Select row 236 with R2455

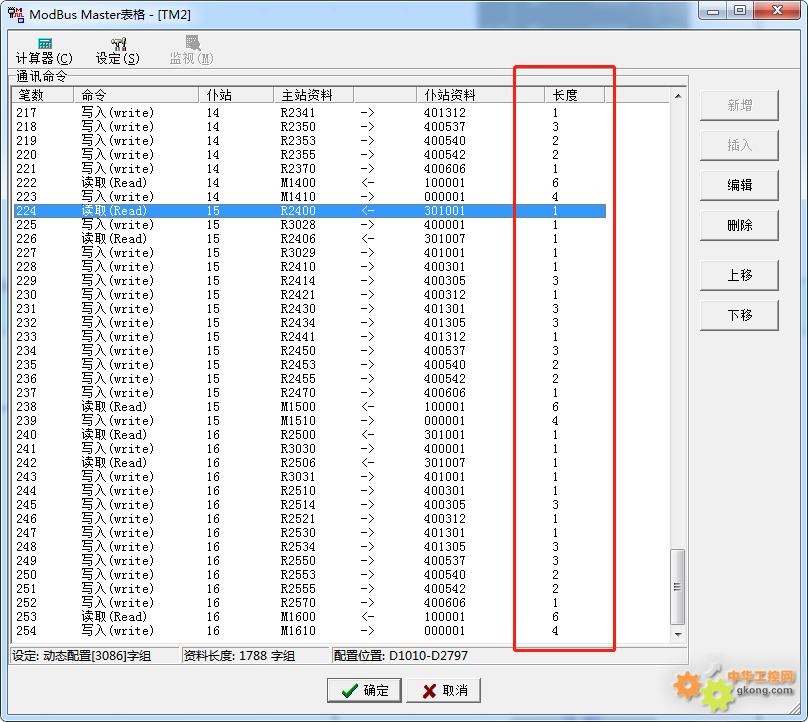309,379
